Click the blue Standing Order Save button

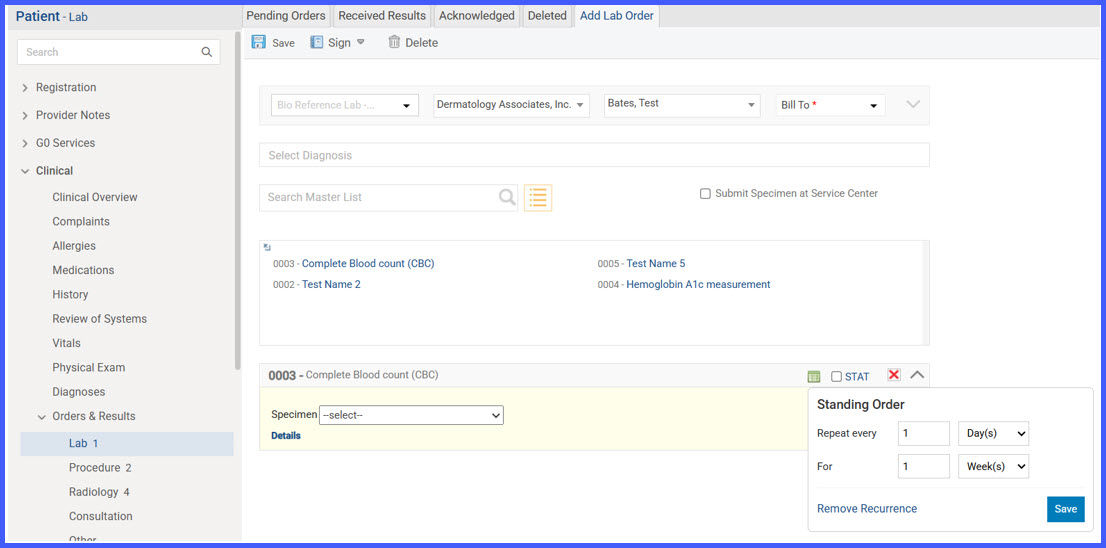pos(1066,509)
